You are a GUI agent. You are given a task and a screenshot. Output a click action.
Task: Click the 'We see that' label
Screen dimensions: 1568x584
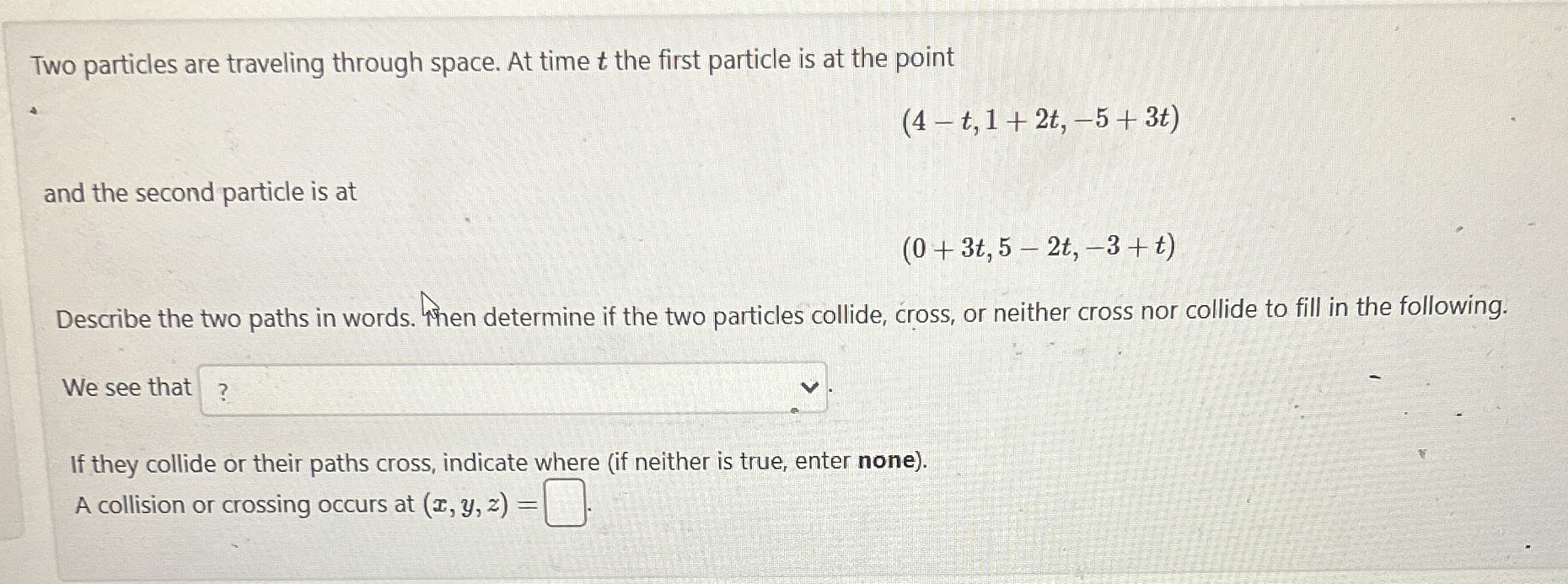126,388
